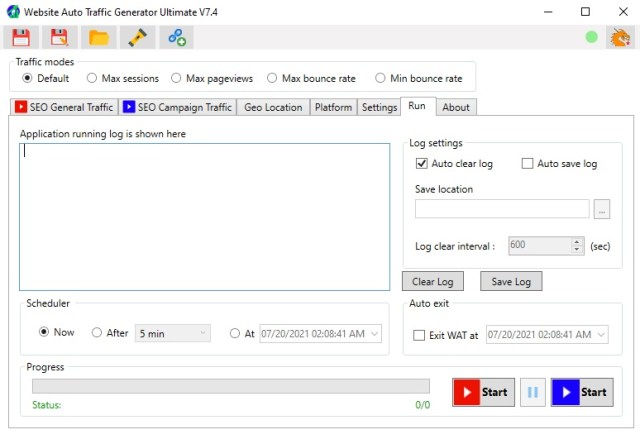Click the pause button in Progress

pos(533,392)
